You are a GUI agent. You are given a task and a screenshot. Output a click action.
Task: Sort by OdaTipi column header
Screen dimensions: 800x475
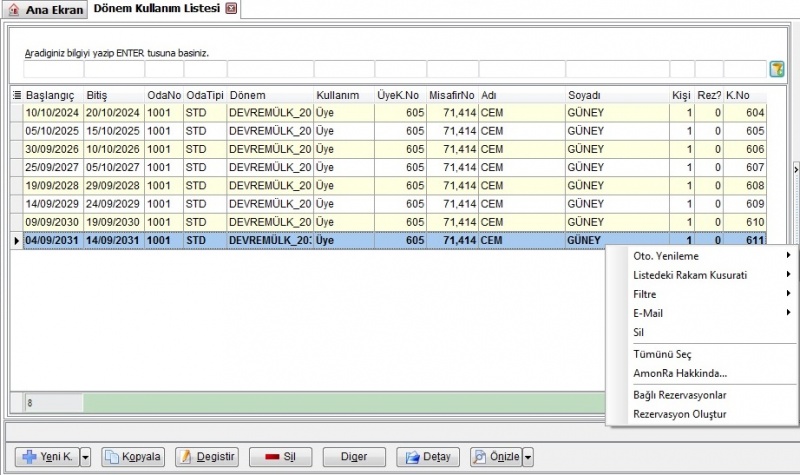point(205,95)
